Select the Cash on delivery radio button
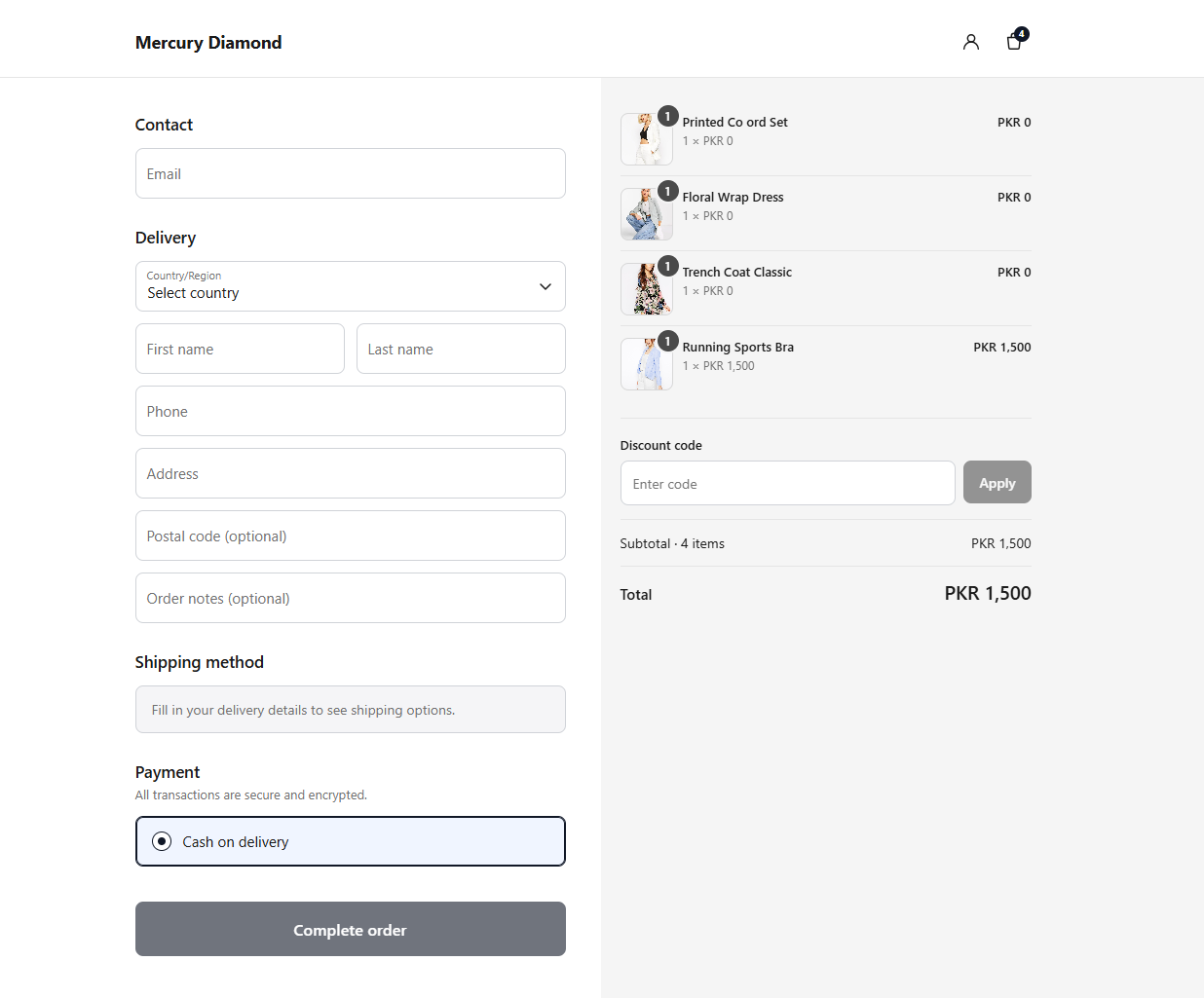The height and width of the screenshot is (998, 1204). [162, 841]
